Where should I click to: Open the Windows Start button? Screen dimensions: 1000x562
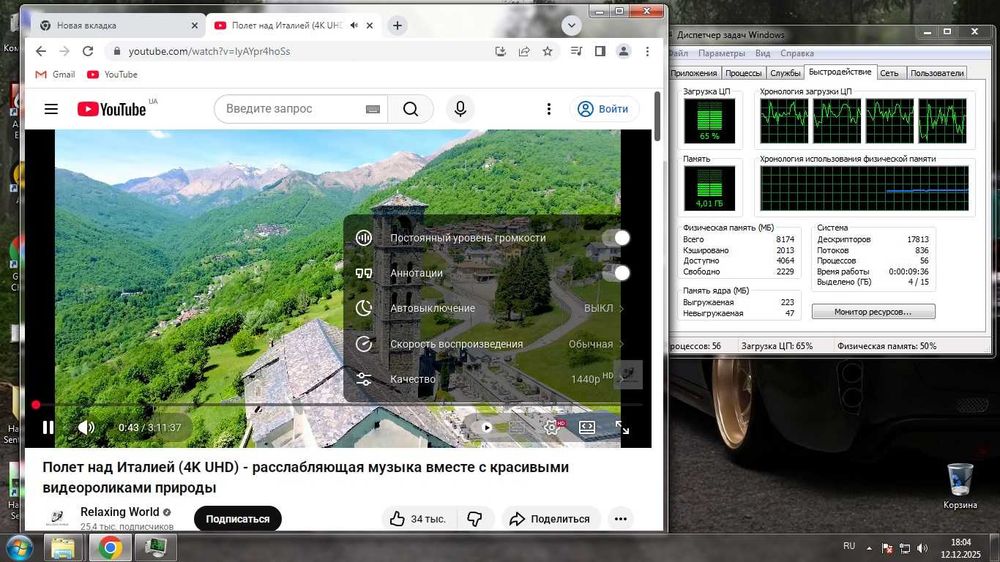[19, 548]
